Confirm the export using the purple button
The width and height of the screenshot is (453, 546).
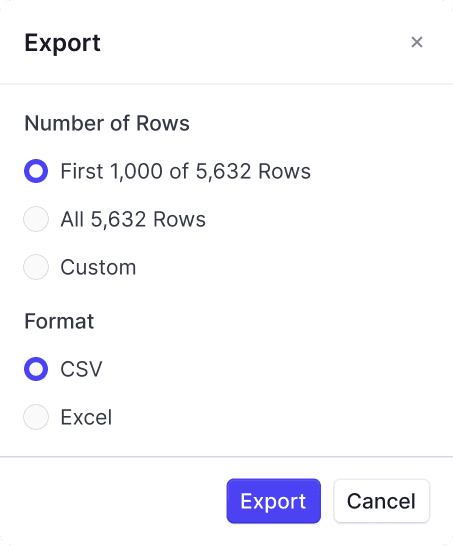point(274,501)
